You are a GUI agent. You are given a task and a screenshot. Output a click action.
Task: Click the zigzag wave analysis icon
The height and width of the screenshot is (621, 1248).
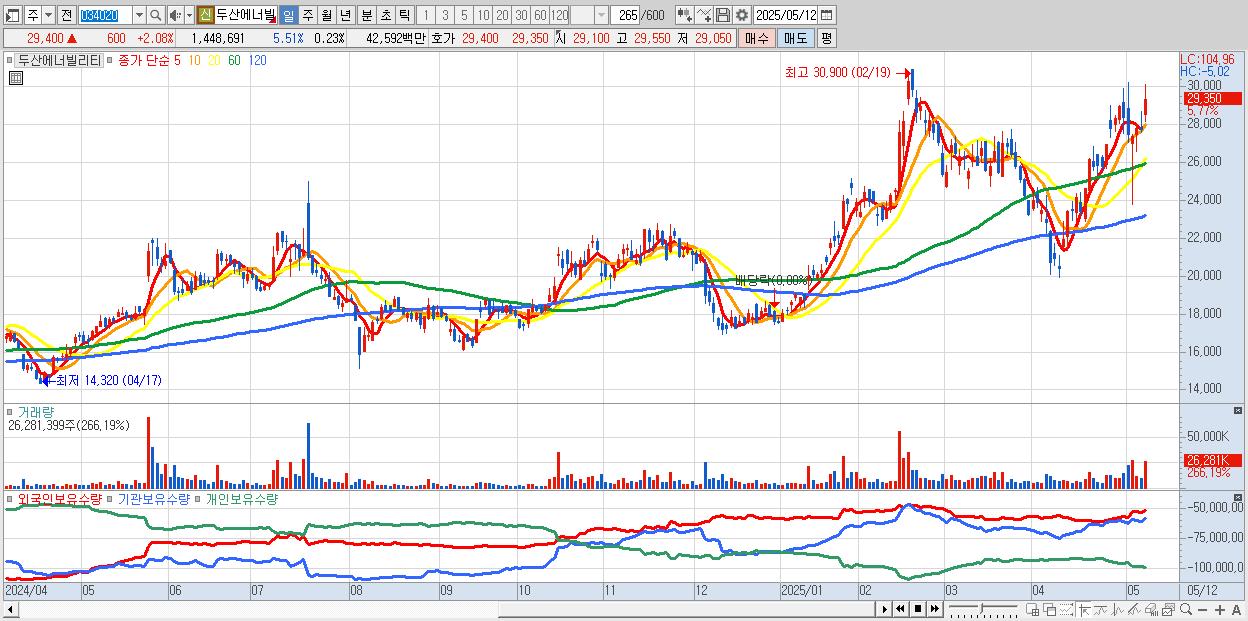1118,609
